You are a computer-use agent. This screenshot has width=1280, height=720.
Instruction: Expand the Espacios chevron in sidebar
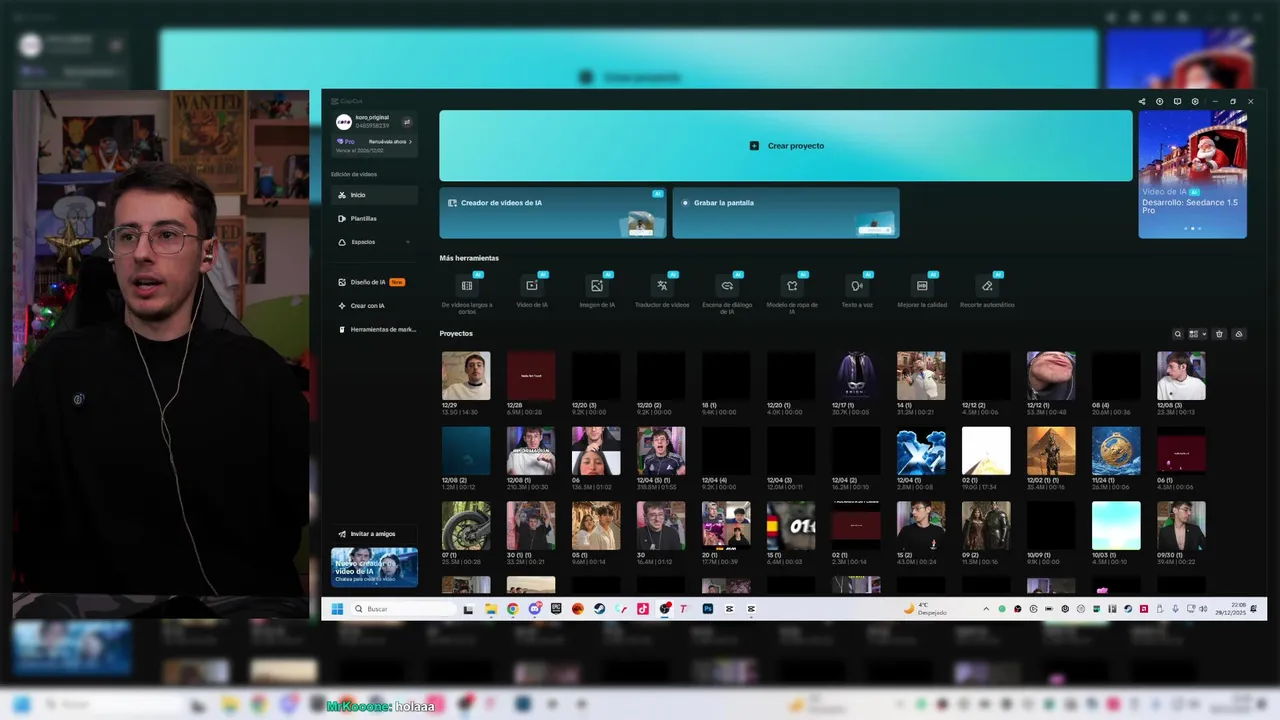pyautogui.click(x=407, y=242)
